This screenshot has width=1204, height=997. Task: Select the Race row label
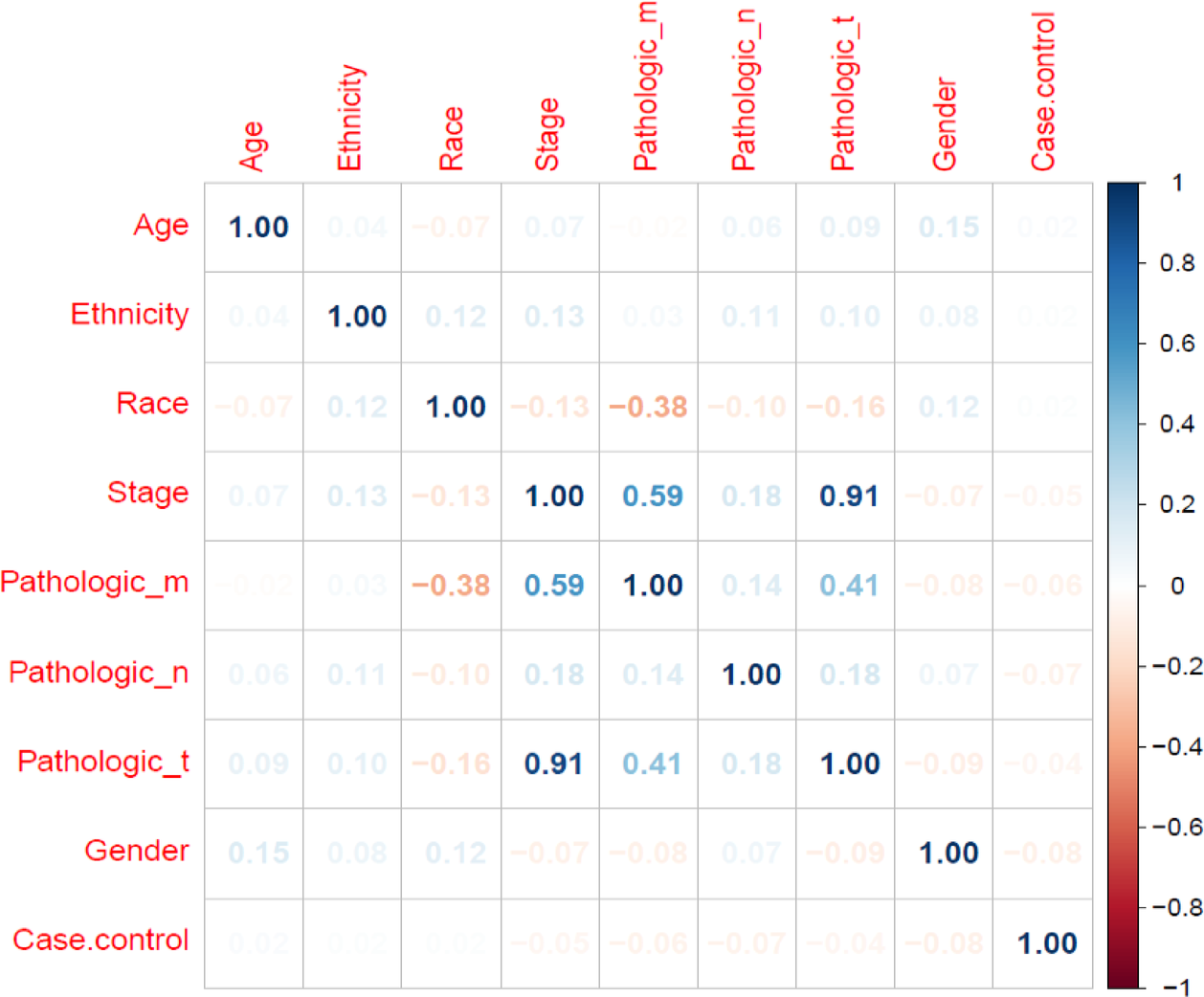coord(152,404)
